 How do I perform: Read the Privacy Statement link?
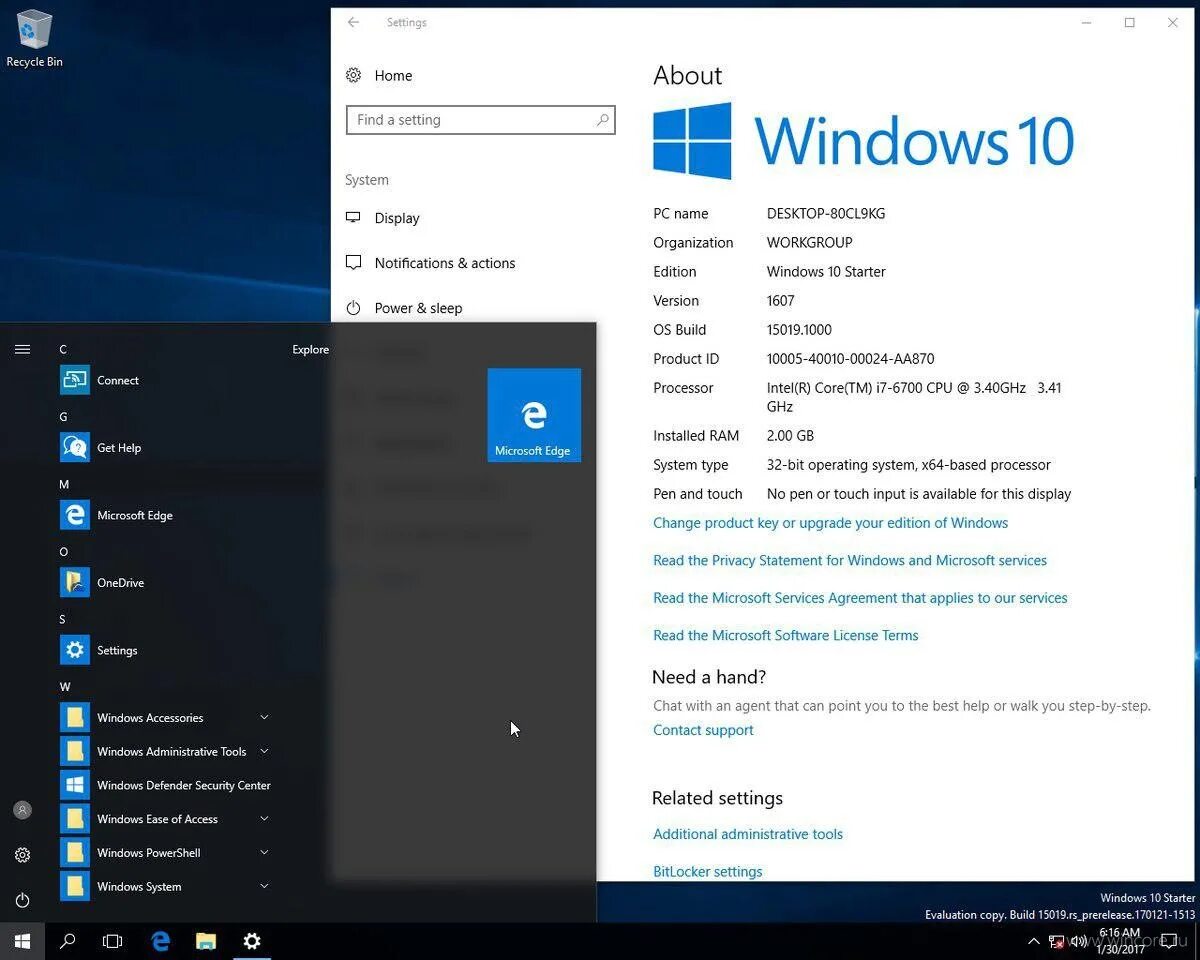pos(850,560)
